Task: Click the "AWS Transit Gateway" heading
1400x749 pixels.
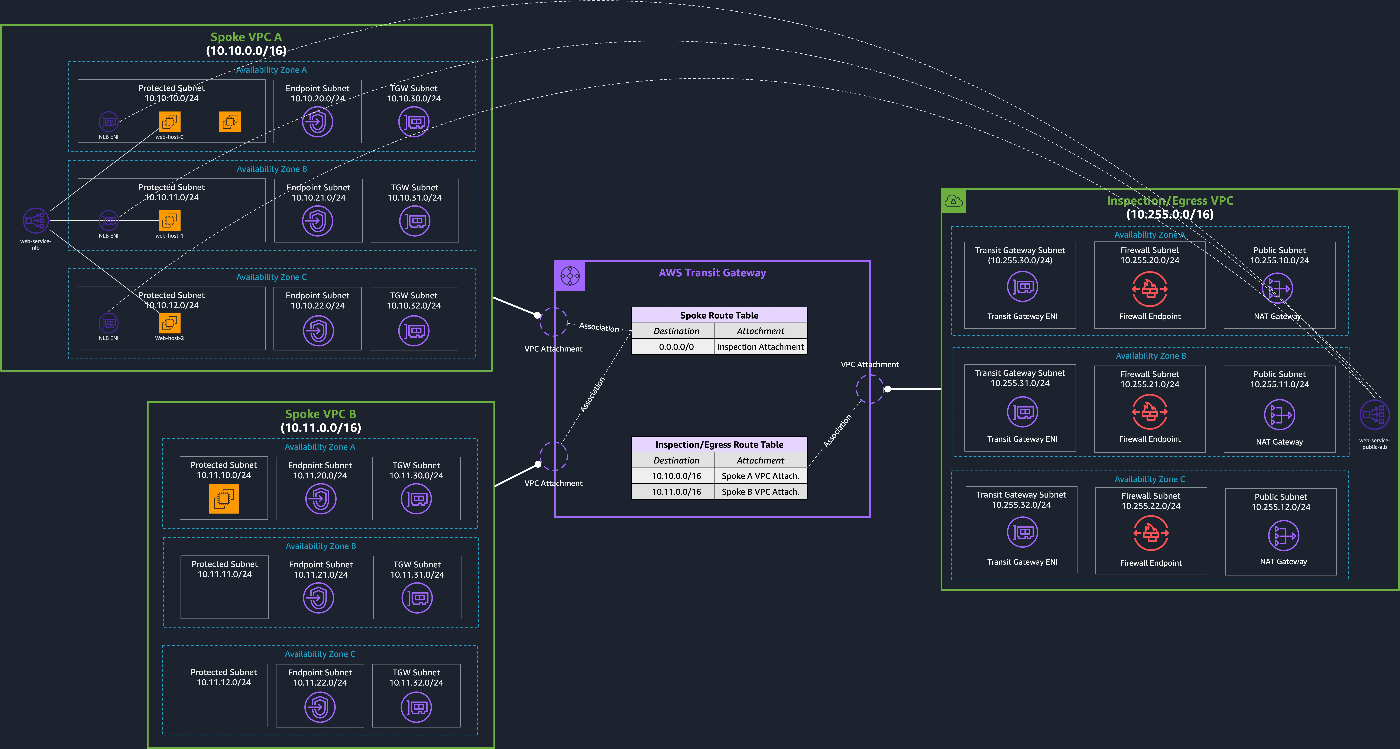Action: (x=711, y=273)
